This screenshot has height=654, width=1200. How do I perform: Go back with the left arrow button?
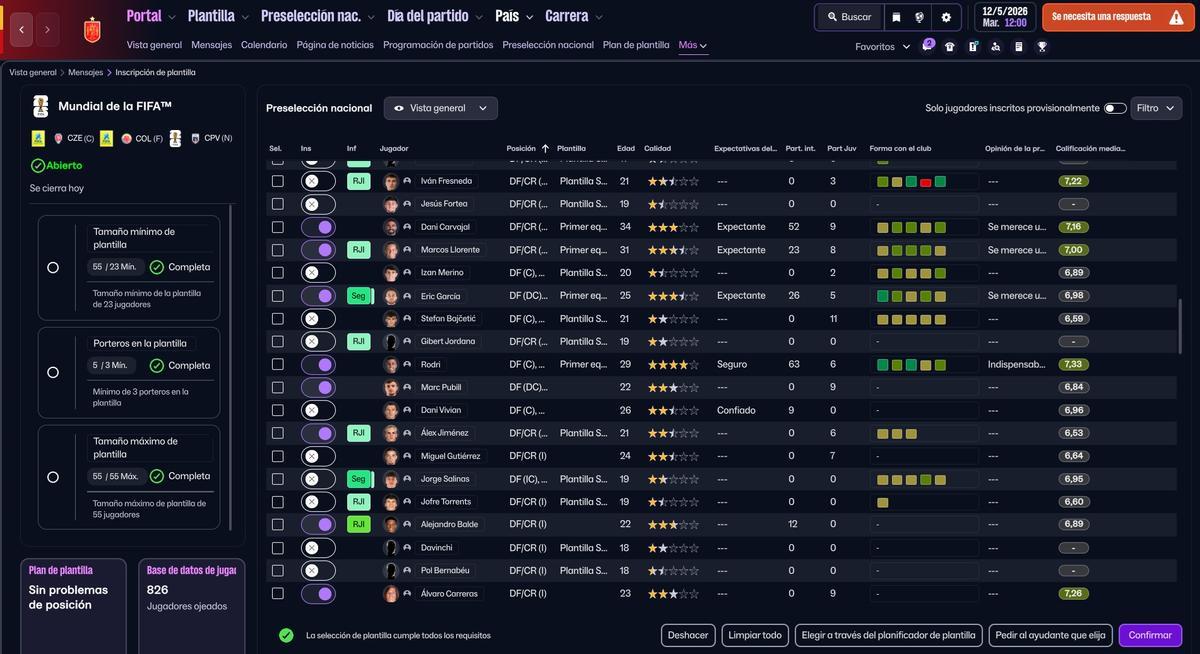point(22,30)
